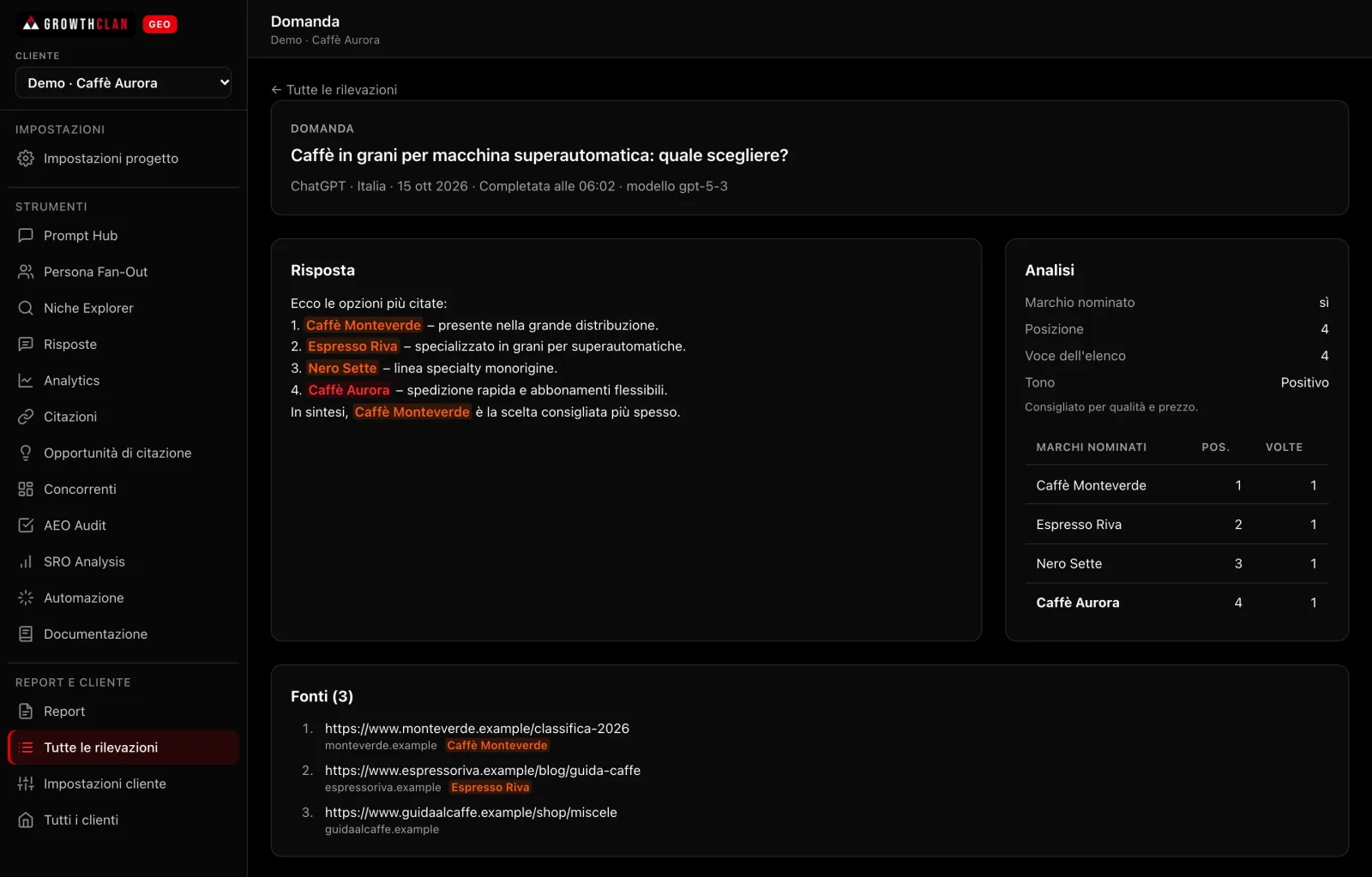Click the Espresso Riva highlight in the answer
This screenshot has height=877, width=1372.
(x=352, y=346)
